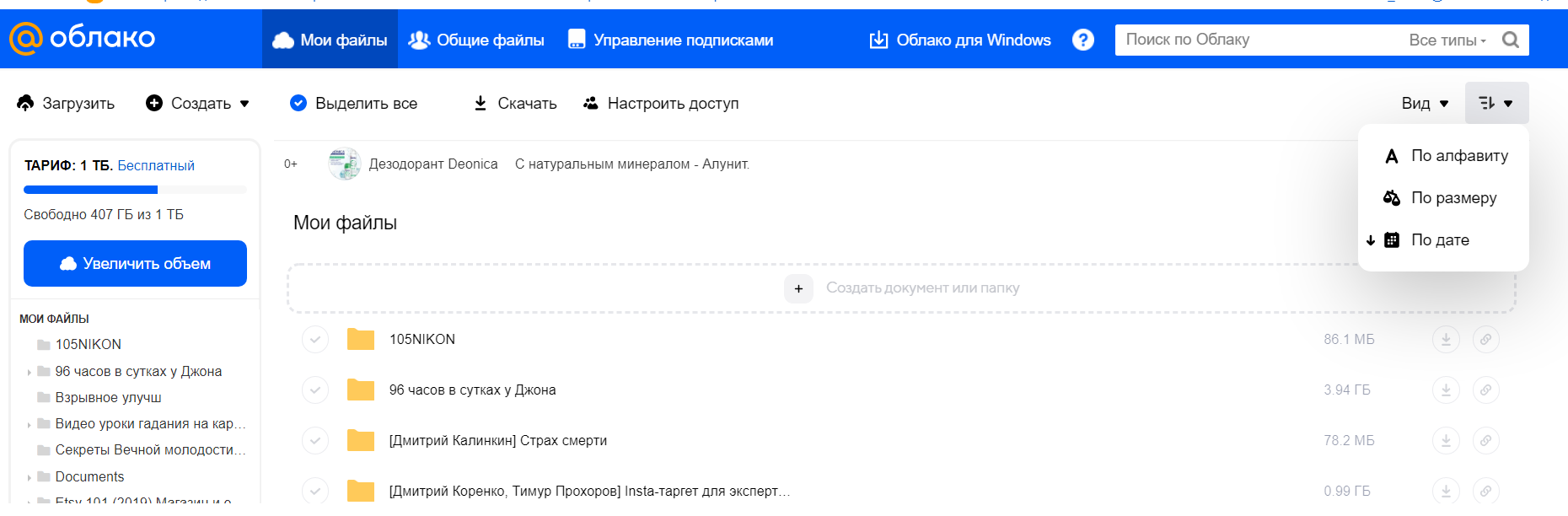This screenshot has width=1568, height=516.
Task: Get share link for Страх смерти folder
Action: pyautogui.click(x=1486, y=441)
